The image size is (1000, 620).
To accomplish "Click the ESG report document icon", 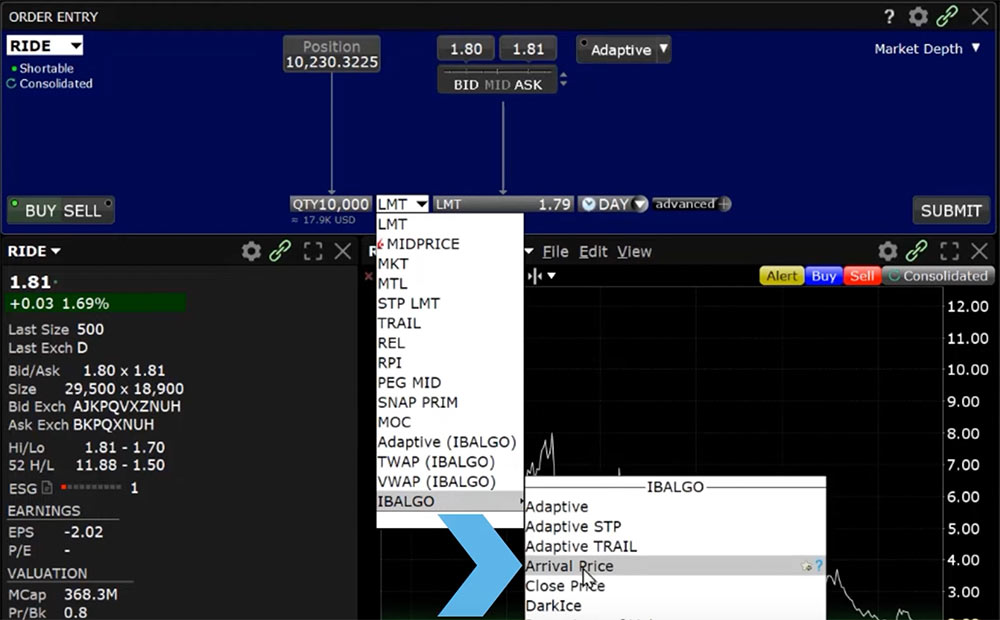I will [47, 488].
